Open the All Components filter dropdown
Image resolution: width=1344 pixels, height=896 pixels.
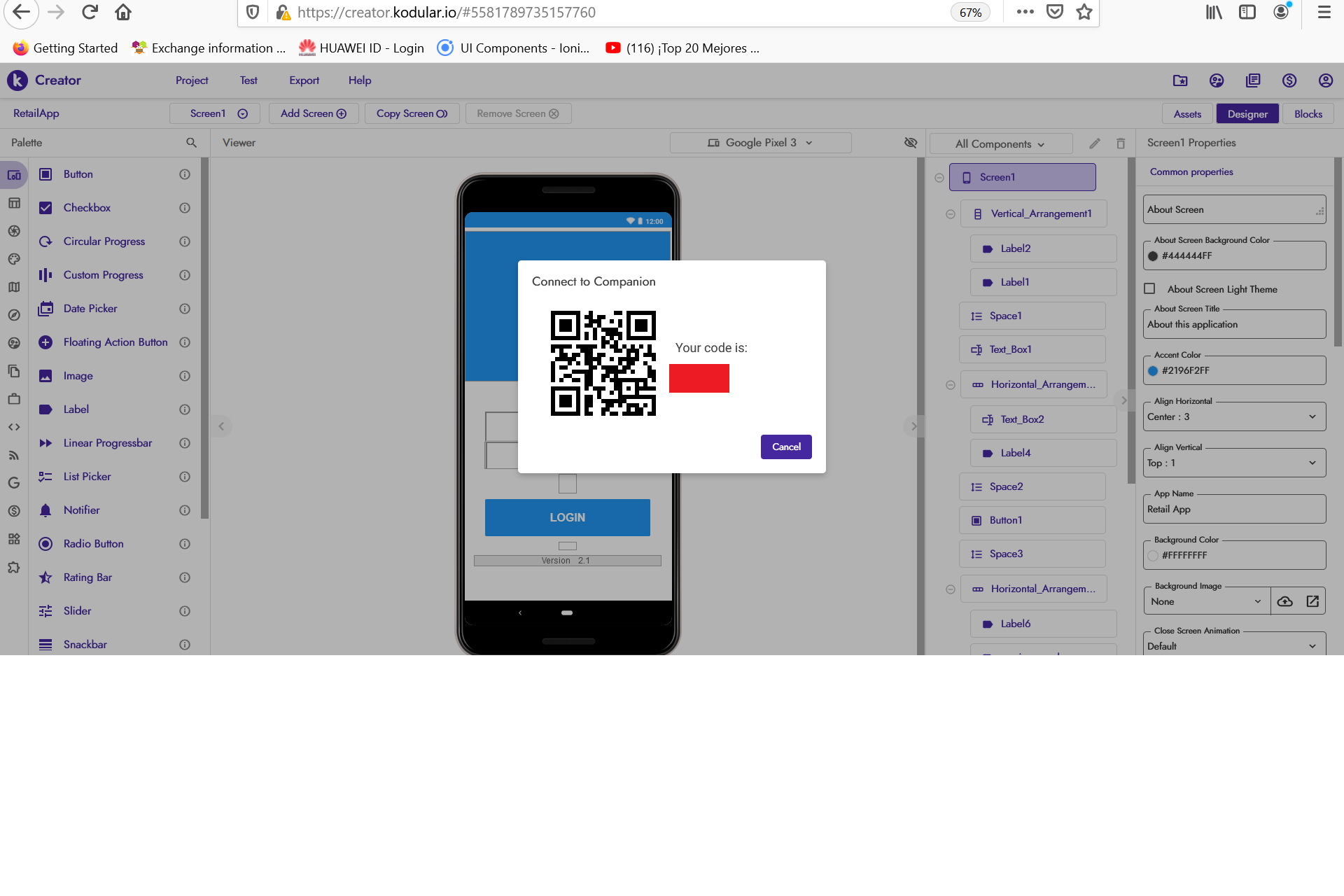(1000, 144)
